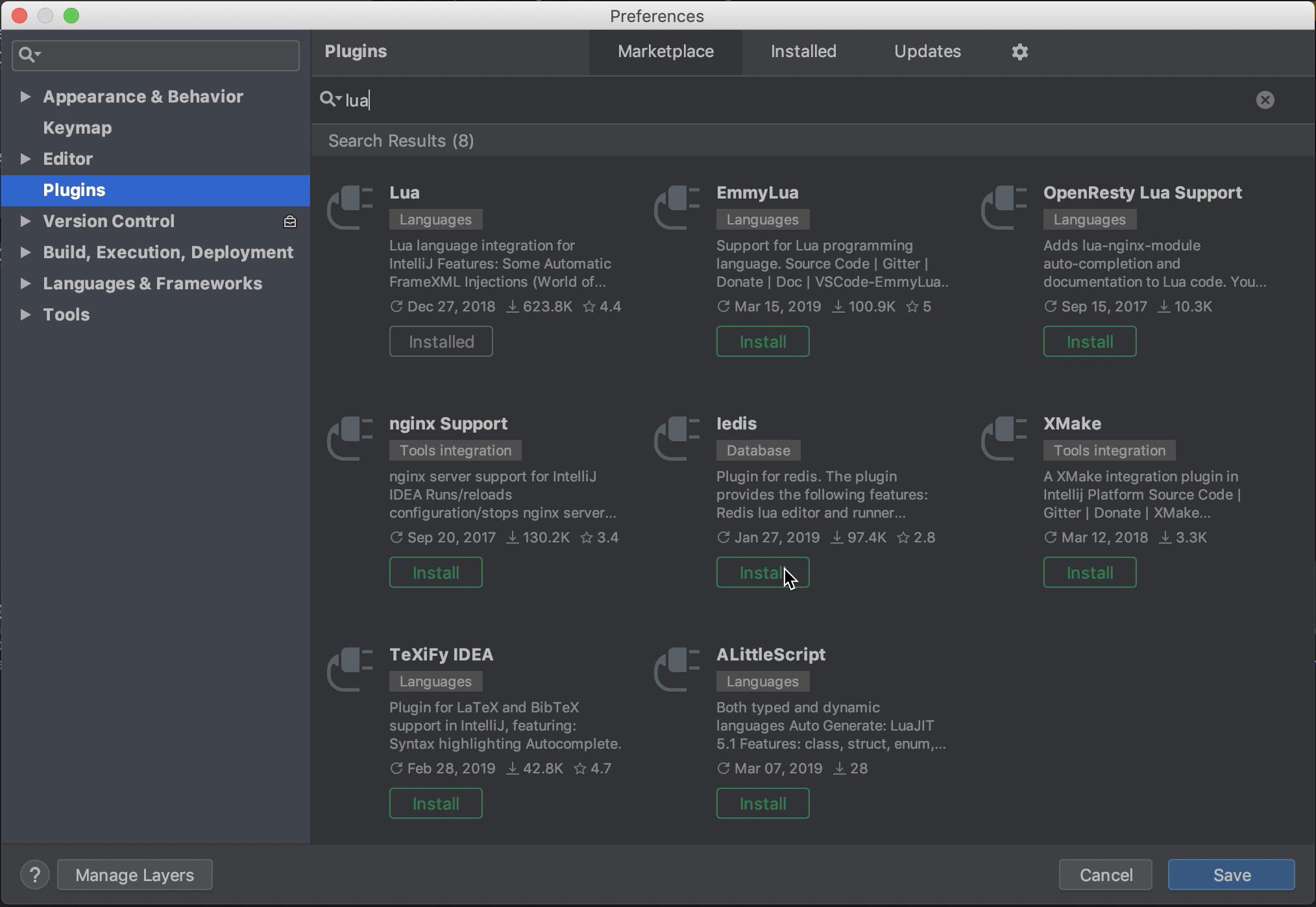Install the ALittleScript plugin
1316x907 pixels.
click(x=762, y=804)
